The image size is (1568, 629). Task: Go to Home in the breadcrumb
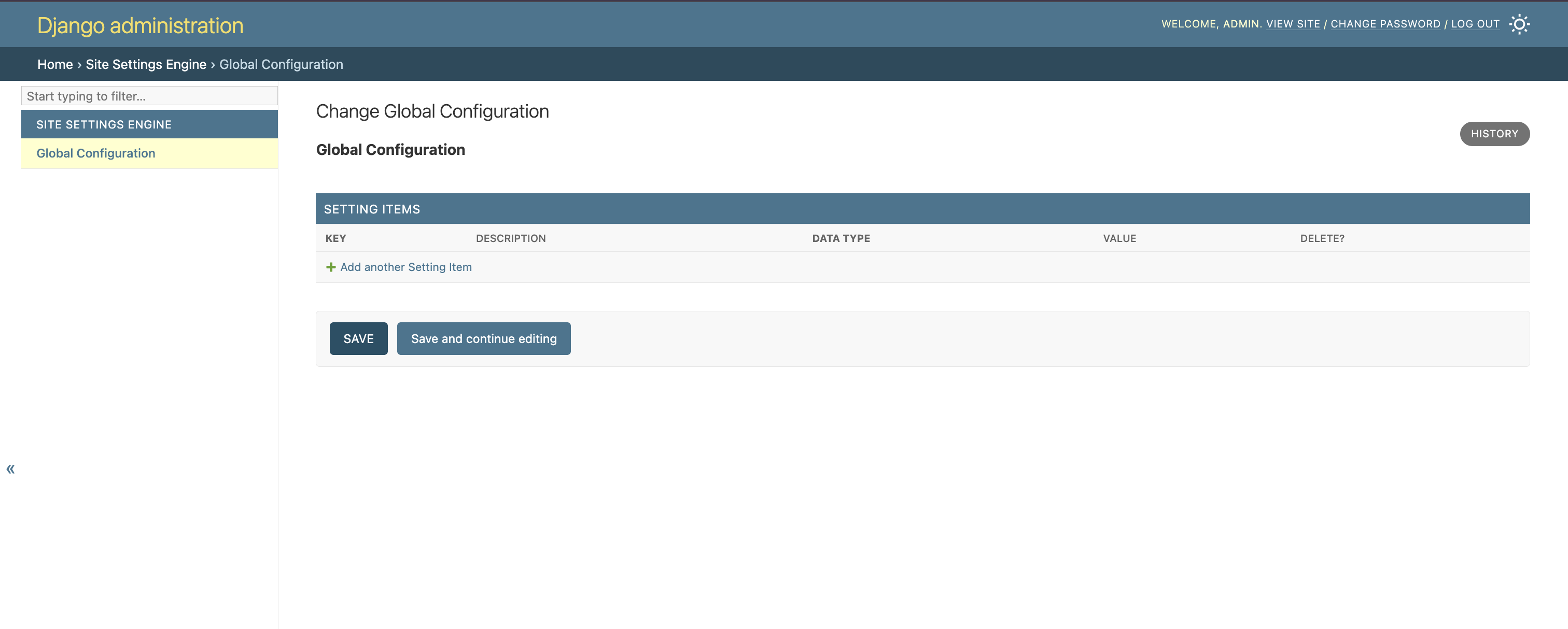point(55,64)
